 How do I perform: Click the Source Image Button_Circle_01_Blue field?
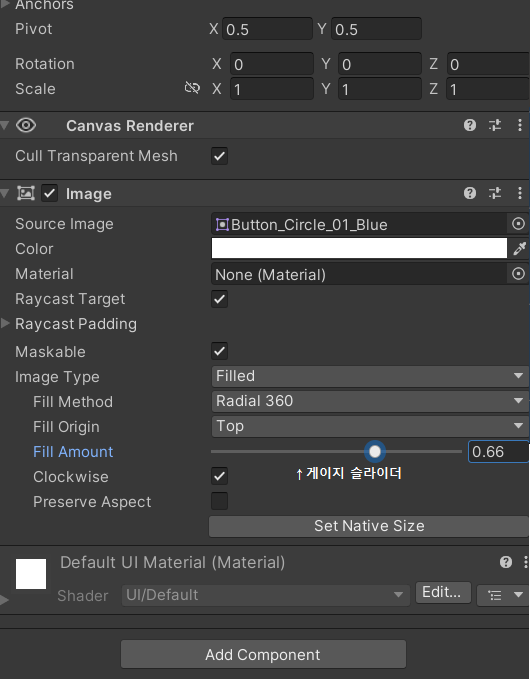pos(359,224)
